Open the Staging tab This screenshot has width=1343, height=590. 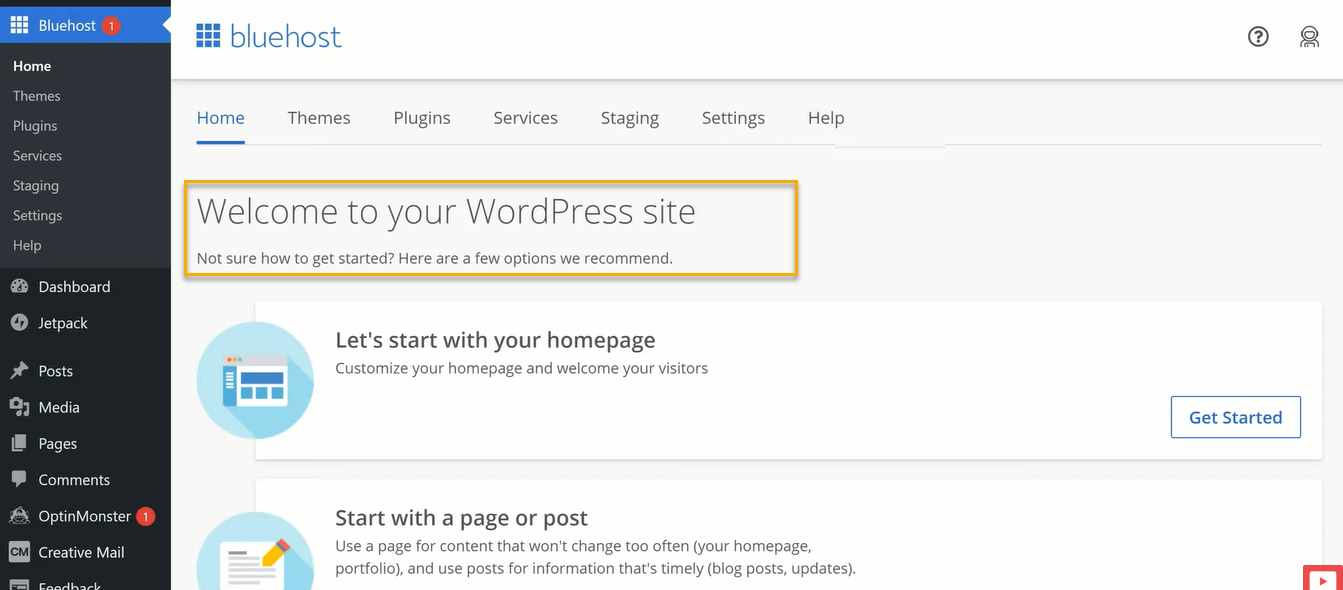[630, 118]
